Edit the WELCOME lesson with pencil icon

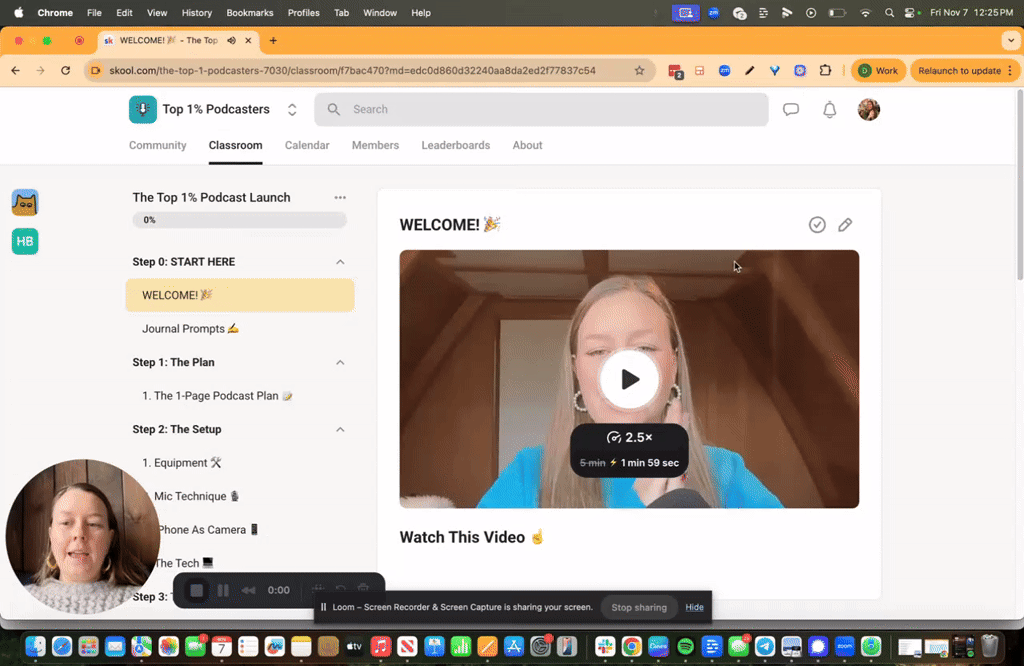[x=845, y=225]
